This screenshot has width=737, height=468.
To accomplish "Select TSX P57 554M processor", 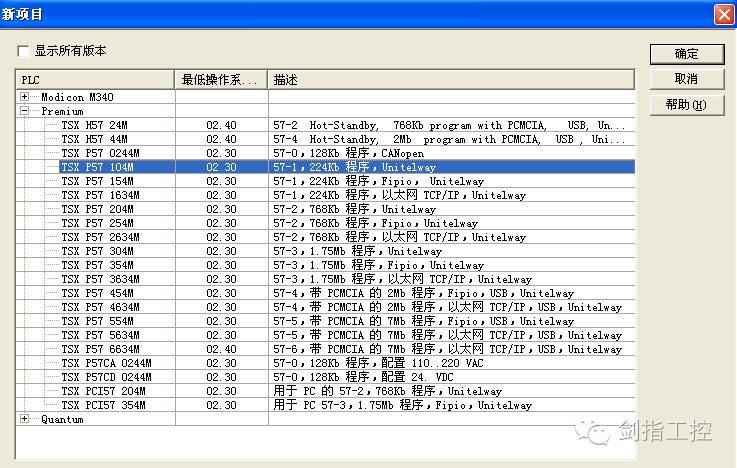I will click(x=97, y=321).
